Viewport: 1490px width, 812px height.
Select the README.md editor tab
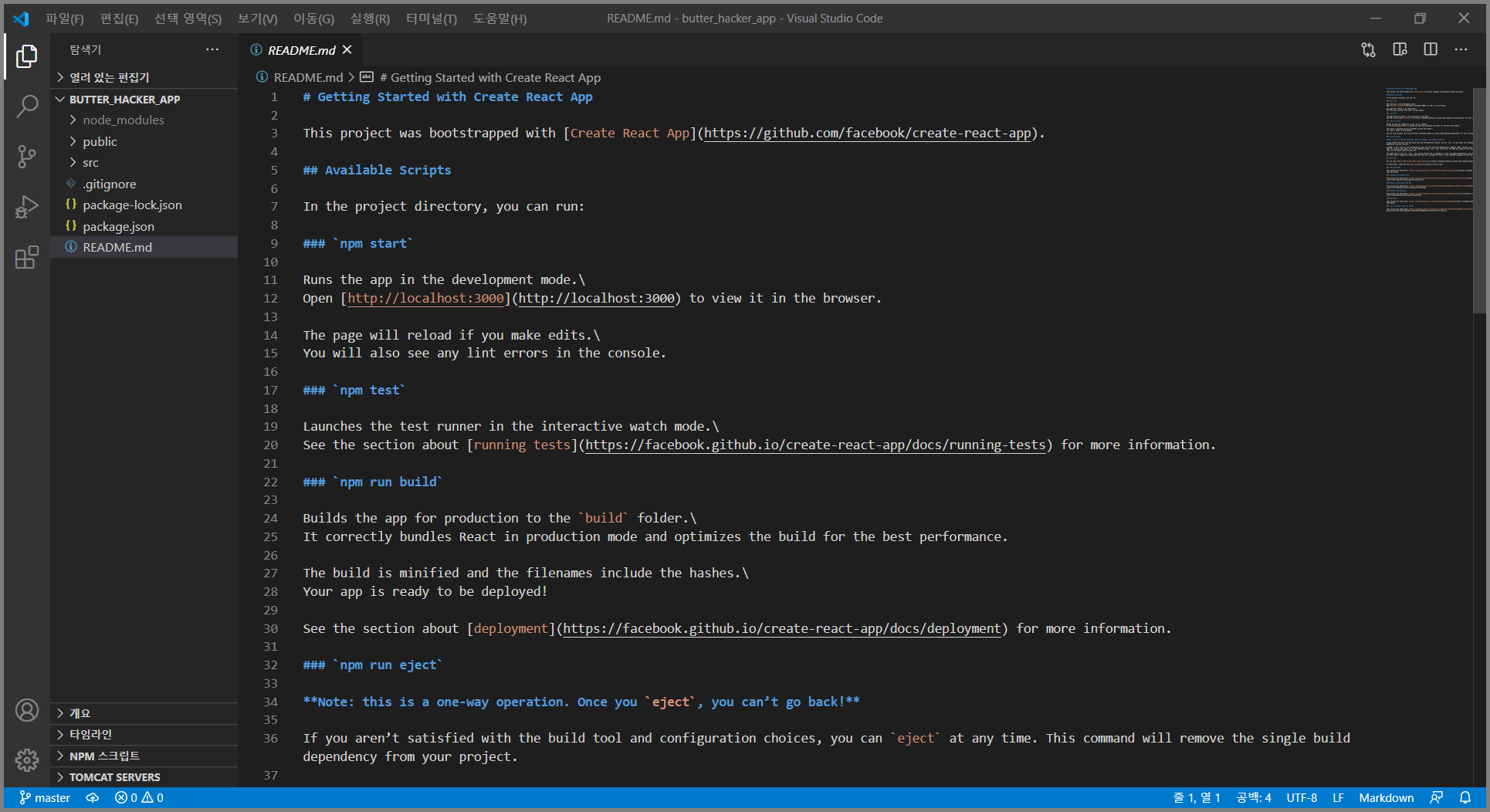(x=301, y=50)
